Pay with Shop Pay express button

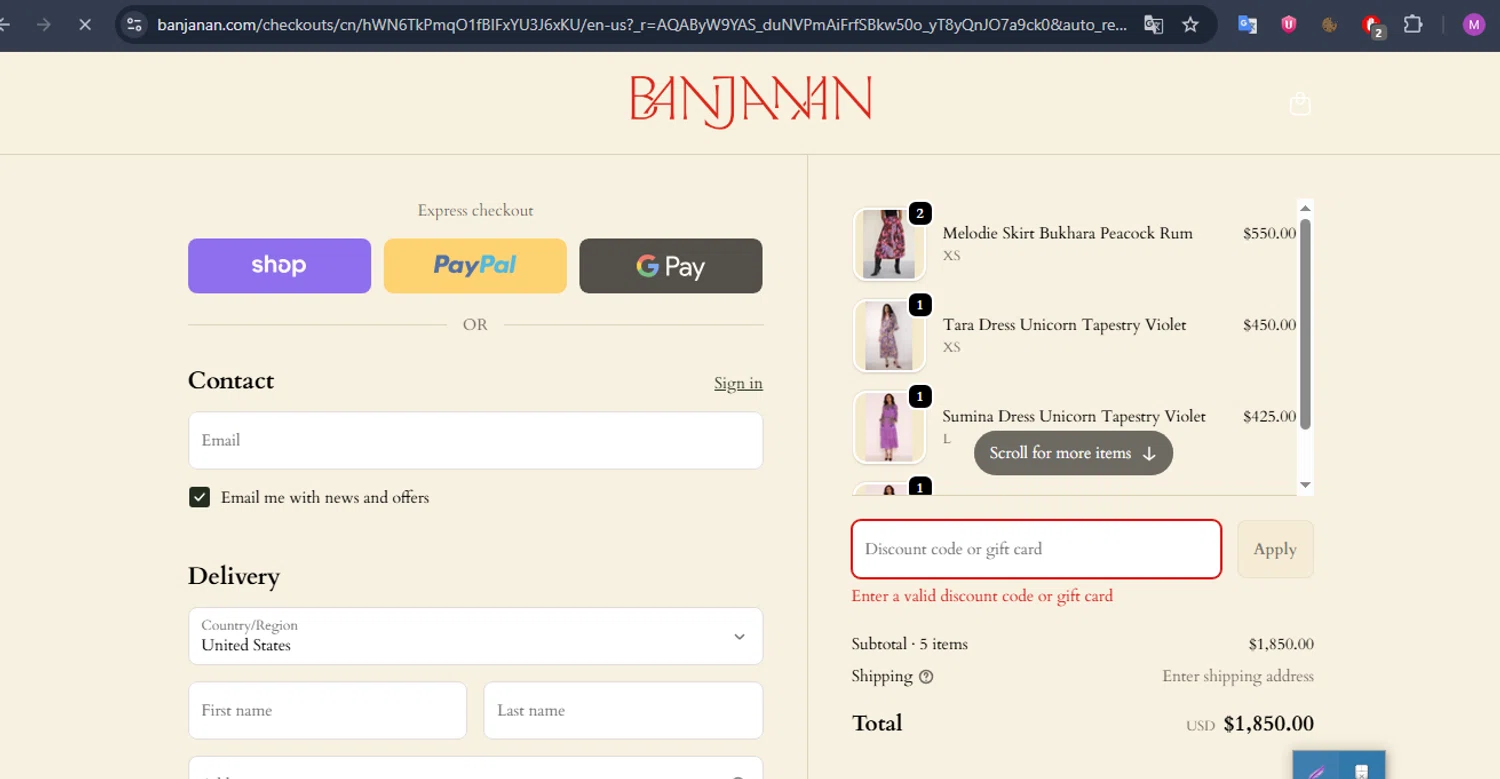tap(279, 266)
